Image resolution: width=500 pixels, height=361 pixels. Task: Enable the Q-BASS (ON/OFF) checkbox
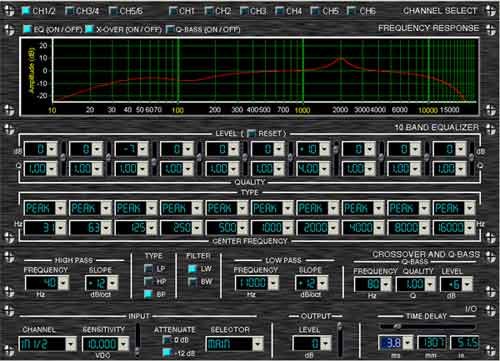coord(170,29)
